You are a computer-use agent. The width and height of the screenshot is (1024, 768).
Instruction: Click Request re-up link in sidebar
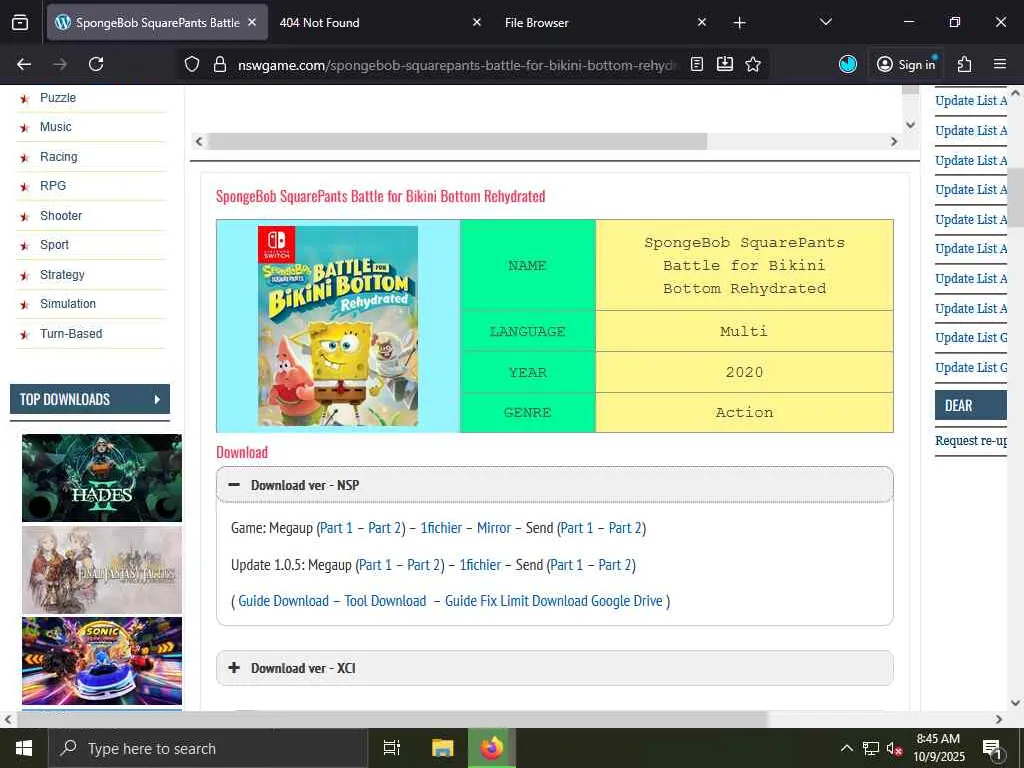[x=970, y=441]
